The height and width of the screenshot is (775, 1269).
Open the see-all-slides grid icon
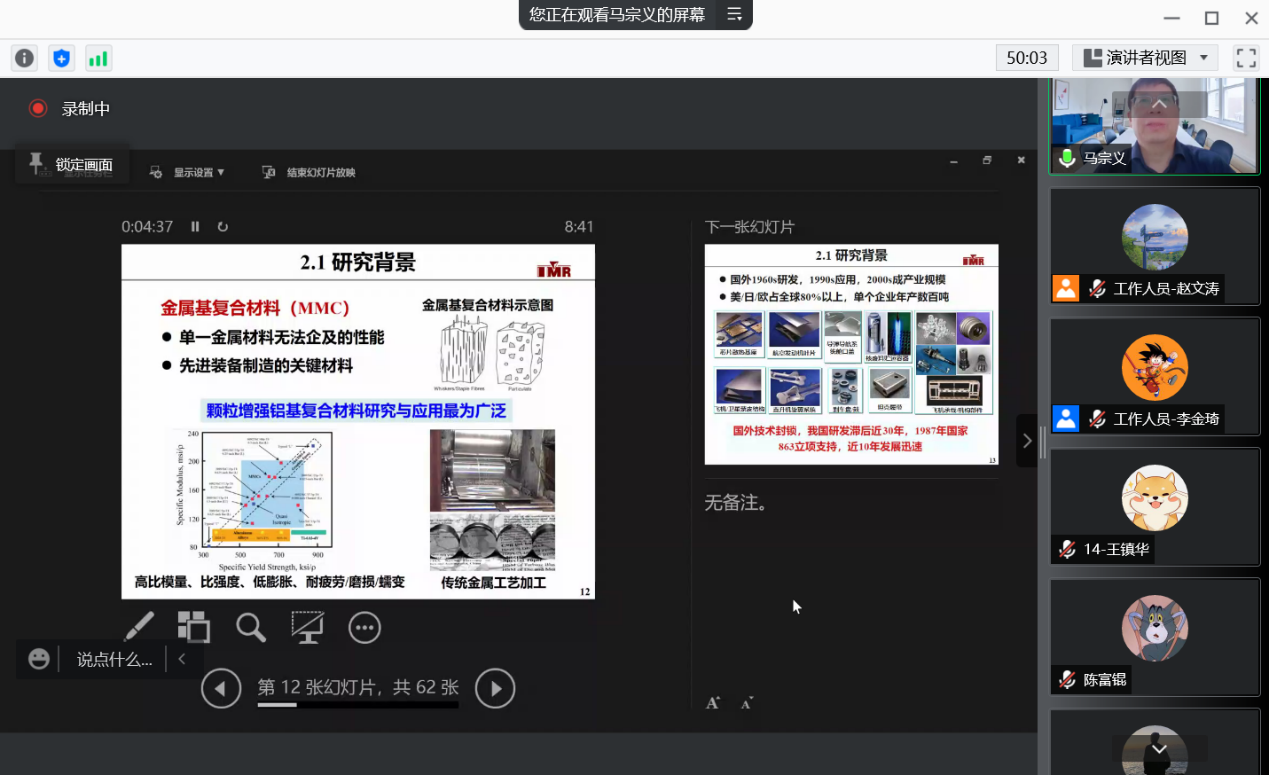tap(194, 627)
